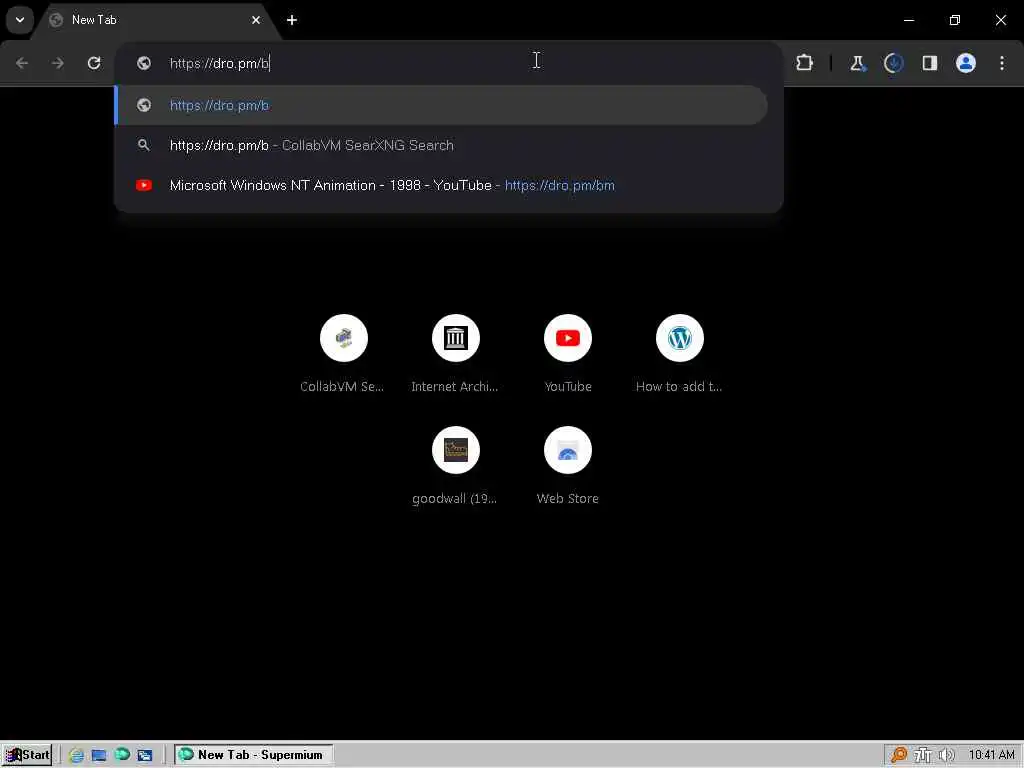The height and width of the screenshot is (768, 1024).
Task: Open the tab search dropdown arrow
Action: pos(20,20)
